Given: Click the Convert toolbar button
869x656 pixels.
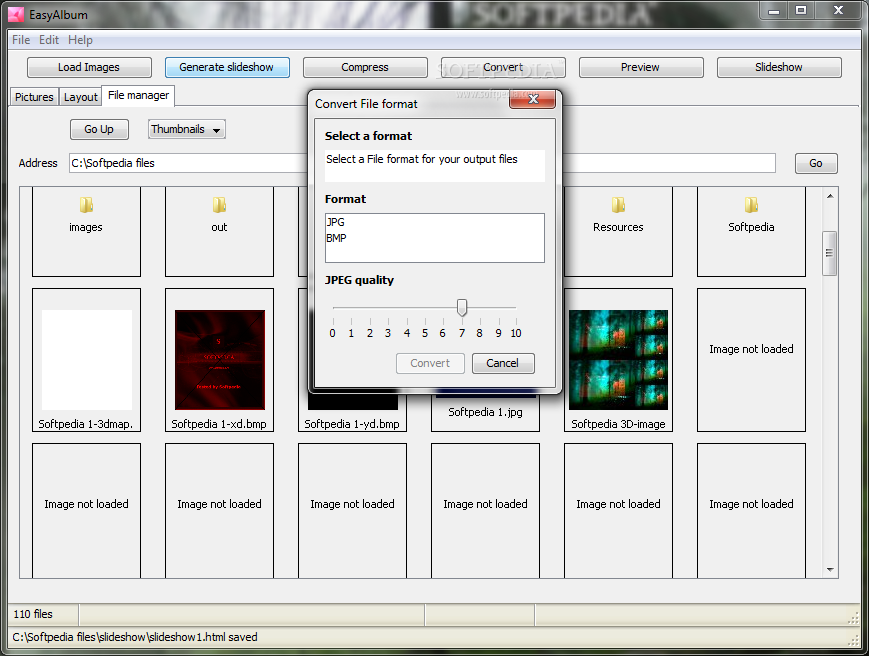Looking at the screenshot, I should tap(503, 67).
